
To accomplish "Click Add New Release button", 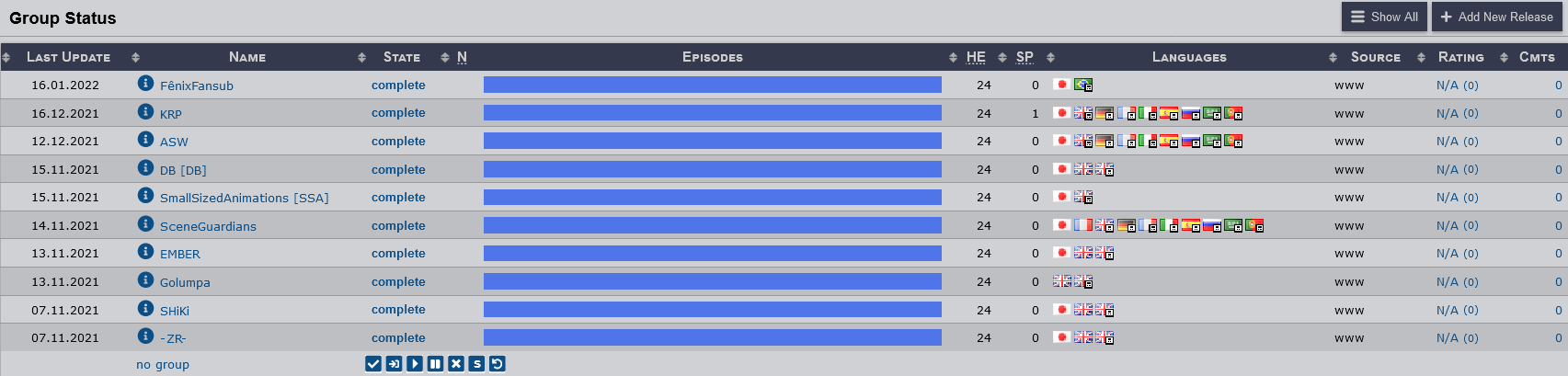I will click(1496, 17).
